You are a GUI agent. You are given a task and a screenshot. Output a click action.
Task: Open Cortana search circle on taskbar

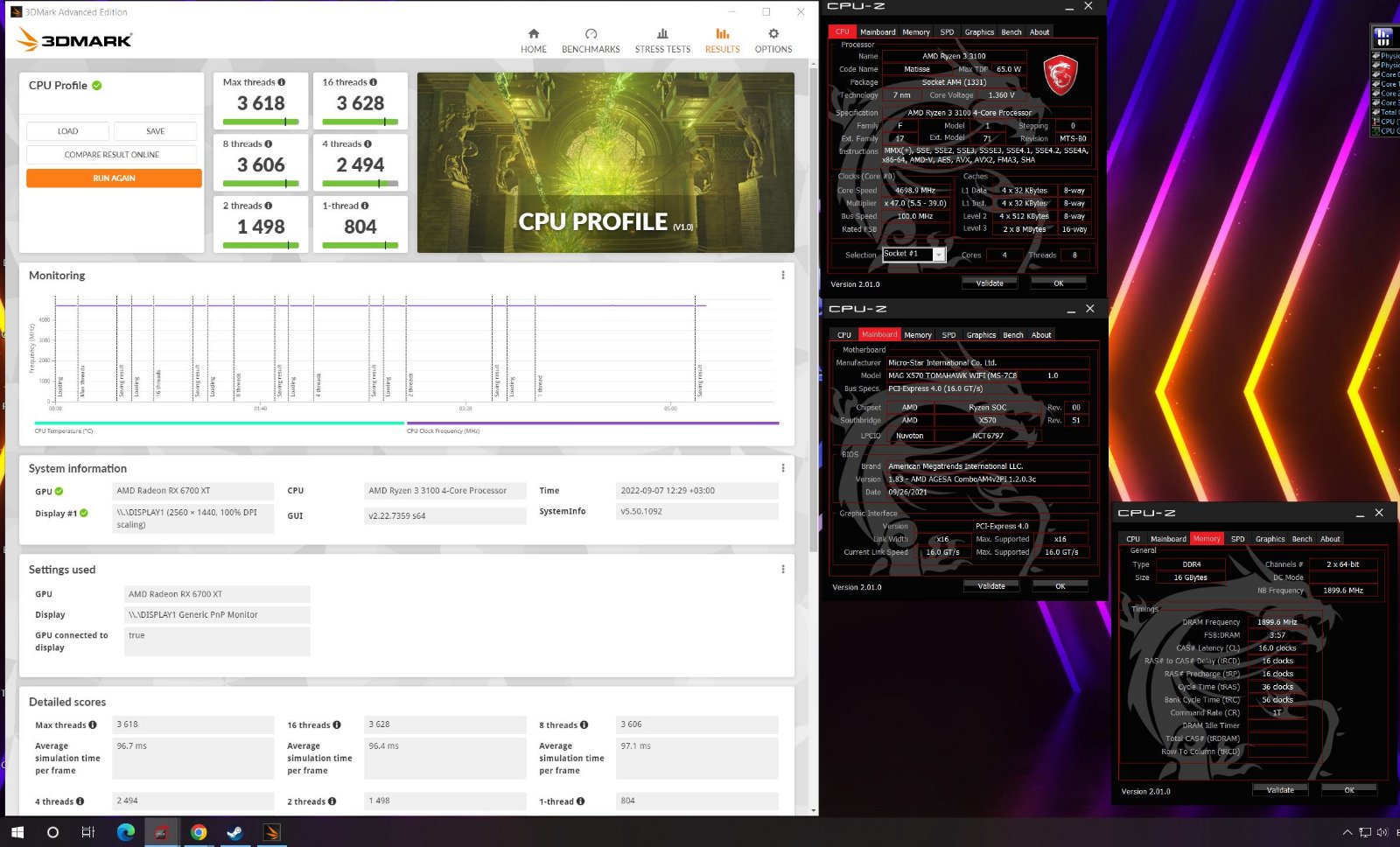(x=52, y=832)
